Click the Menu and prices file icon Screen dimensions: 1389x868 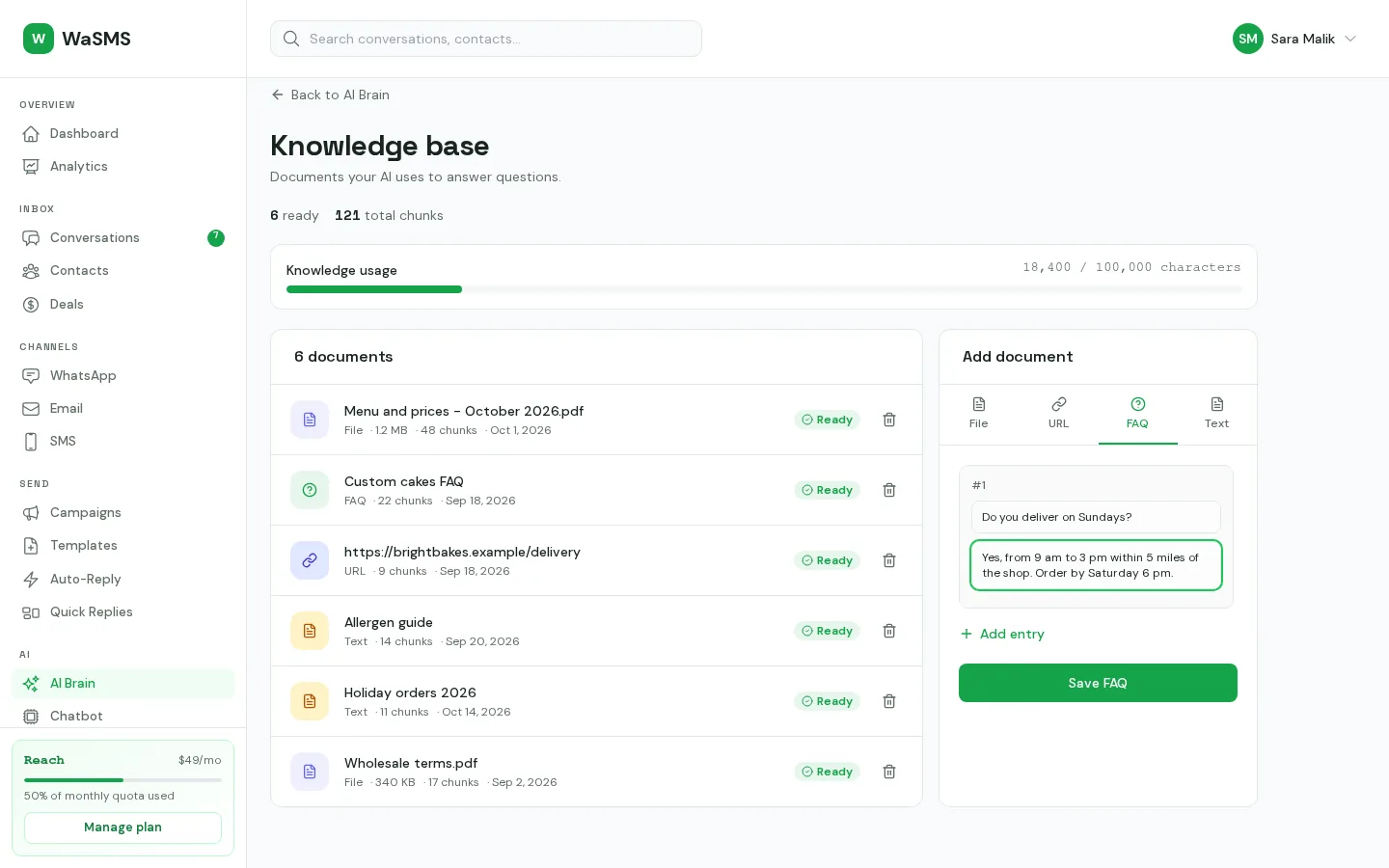click(x=310, y=420)
